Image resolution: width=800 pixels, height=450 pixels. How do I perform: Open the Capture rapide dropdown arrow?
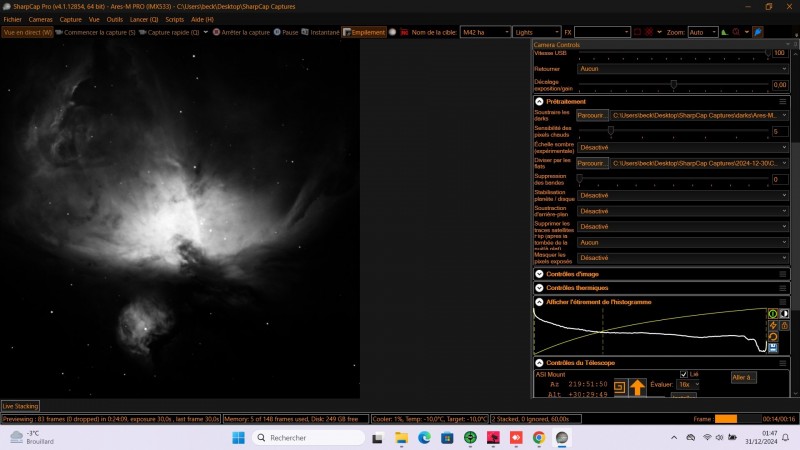coord(206,32)
